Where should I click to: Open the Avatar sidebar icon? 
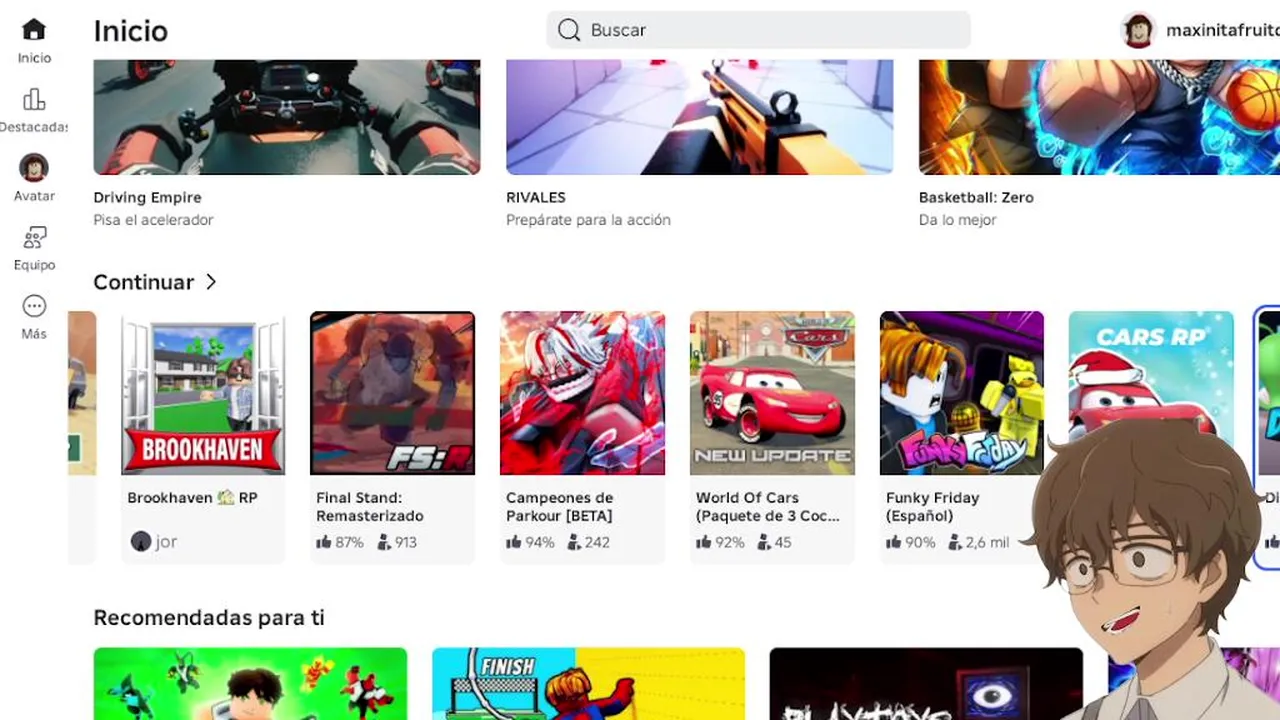tap(34, 168)
